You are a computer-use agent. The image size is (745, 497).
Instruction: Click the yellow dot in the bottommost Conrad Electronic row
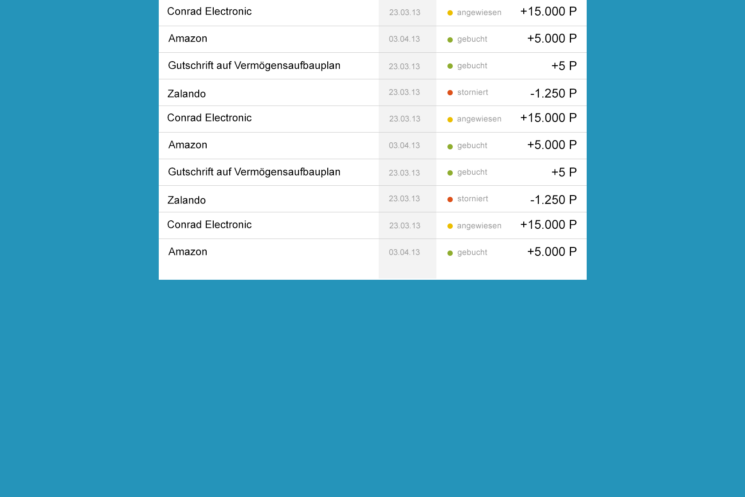[x=450, y=226]
